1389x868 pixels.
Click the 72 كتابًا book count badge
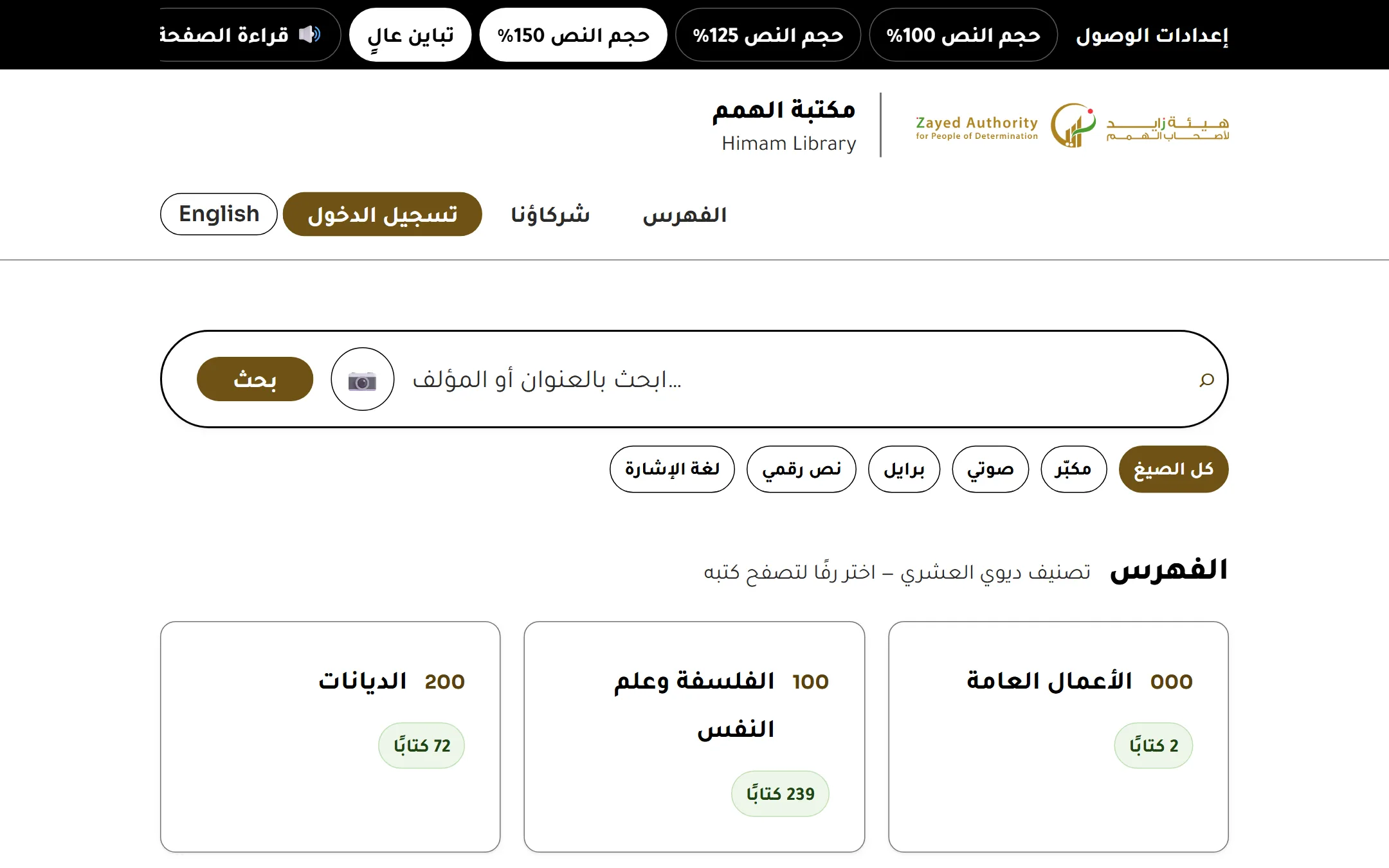pos(421,746)
